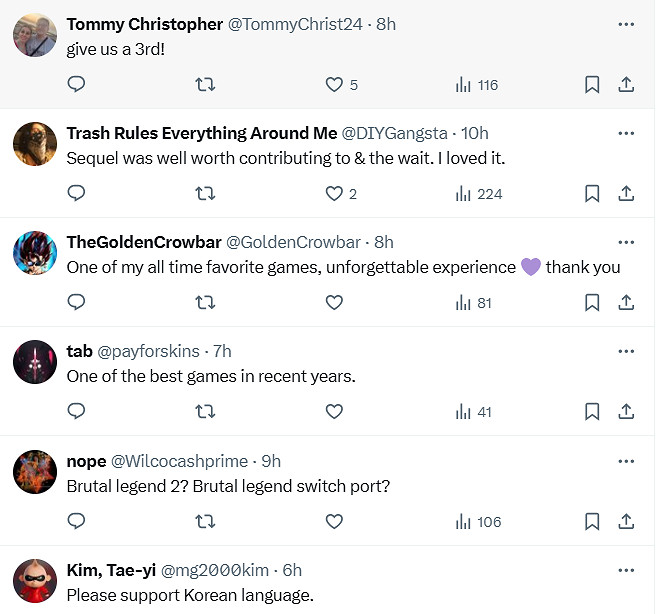The height and width of the screenshot is (614, 664).
Task: Open more options on nope's tweet
Action: tap(627, 461)
